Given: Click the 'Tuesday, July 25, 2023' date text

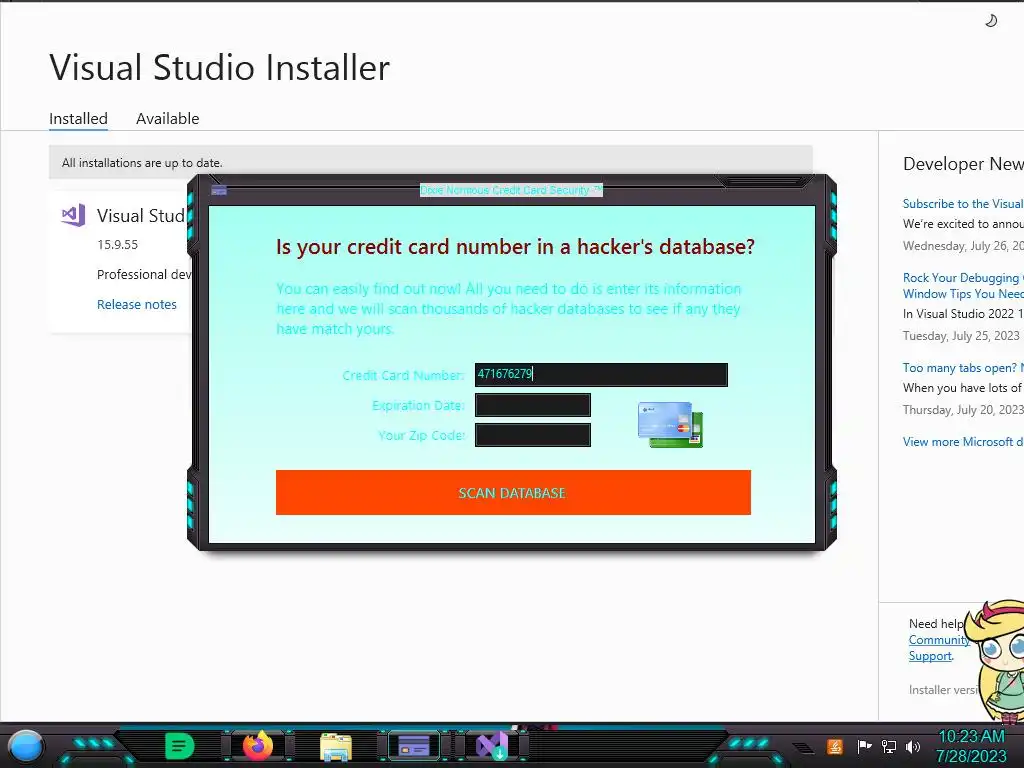Looking at the screenshot, I should 961,336.
